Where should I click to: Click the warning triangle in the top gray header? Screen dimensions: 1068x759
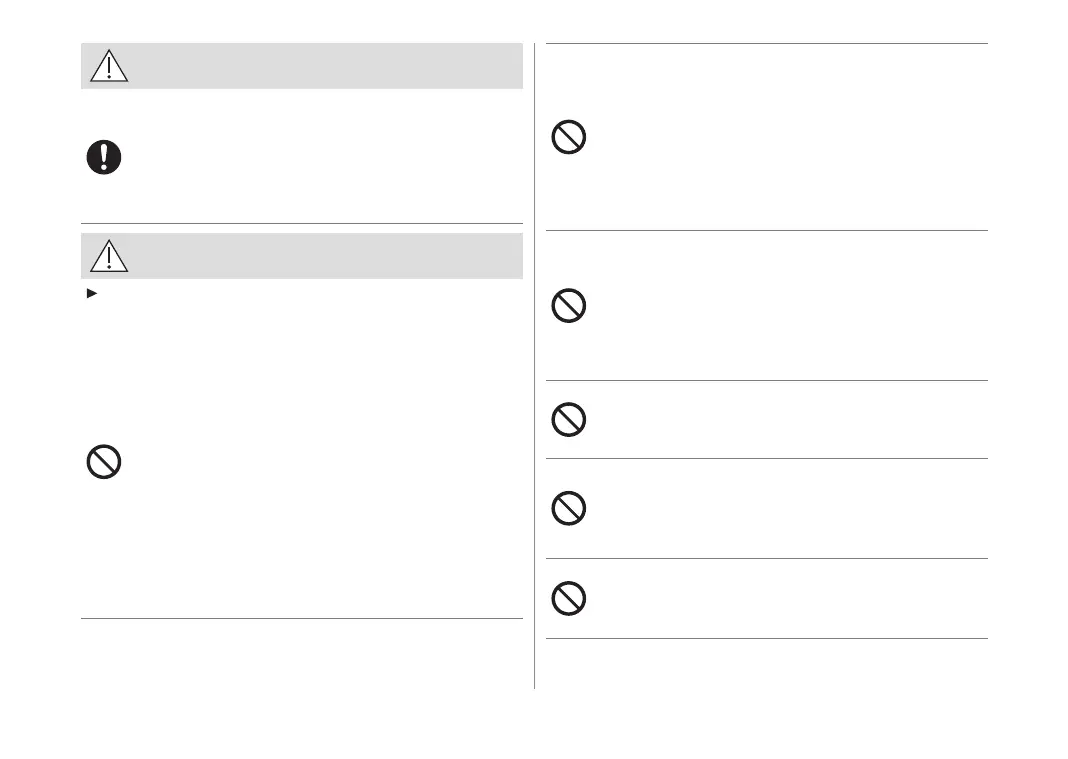(108, 65)
